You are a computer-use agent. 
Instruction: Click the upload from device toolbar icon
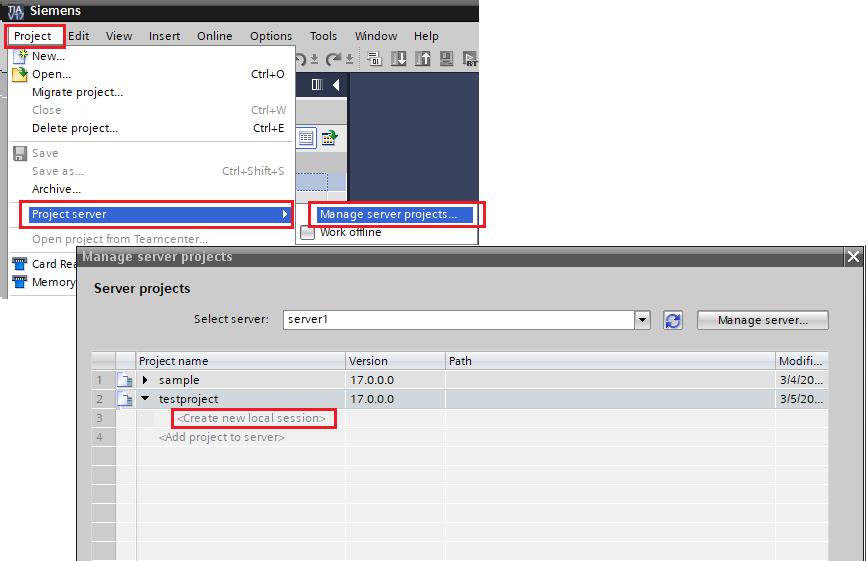pyautogui.click(x=423, y=59)
